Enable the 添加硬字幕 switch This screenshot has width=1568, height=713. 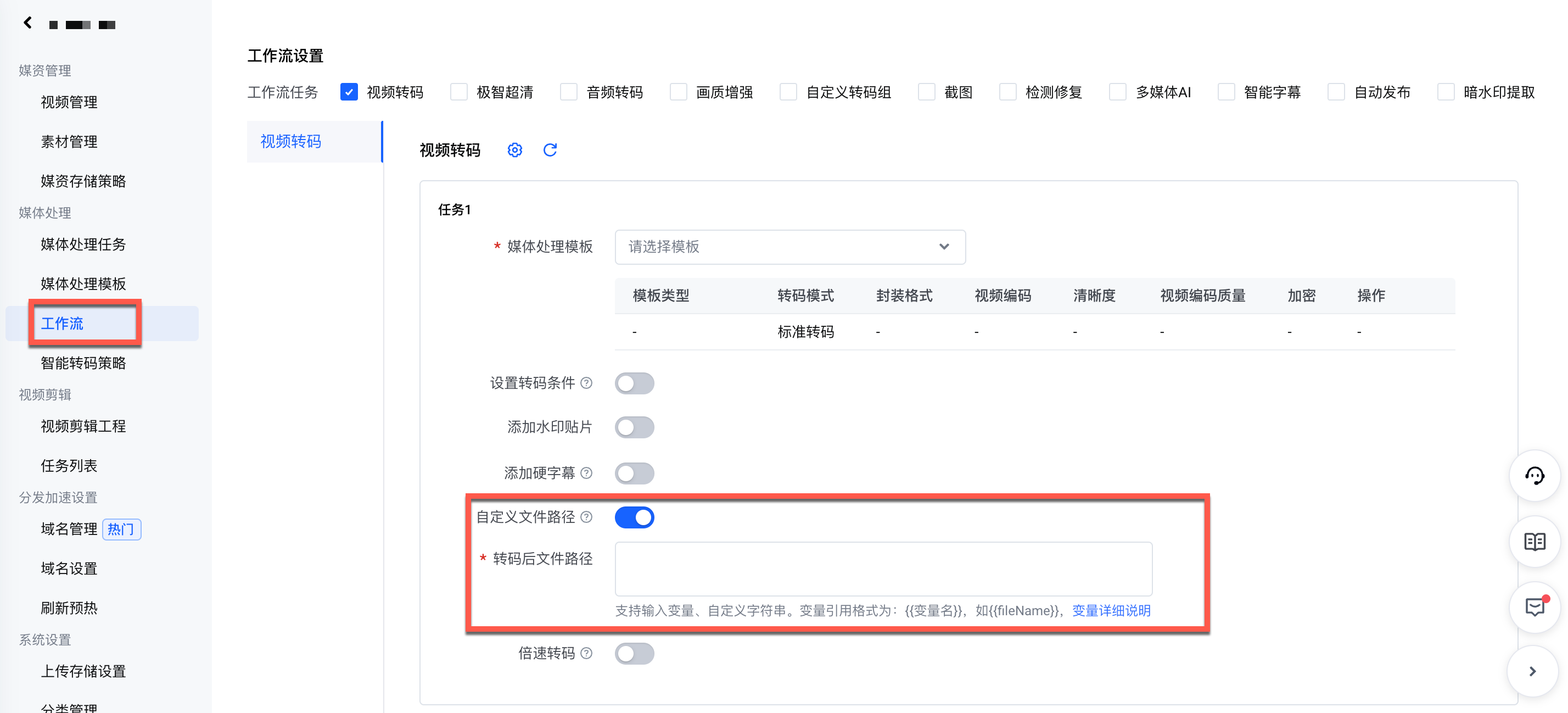click(x=634, y=474)
